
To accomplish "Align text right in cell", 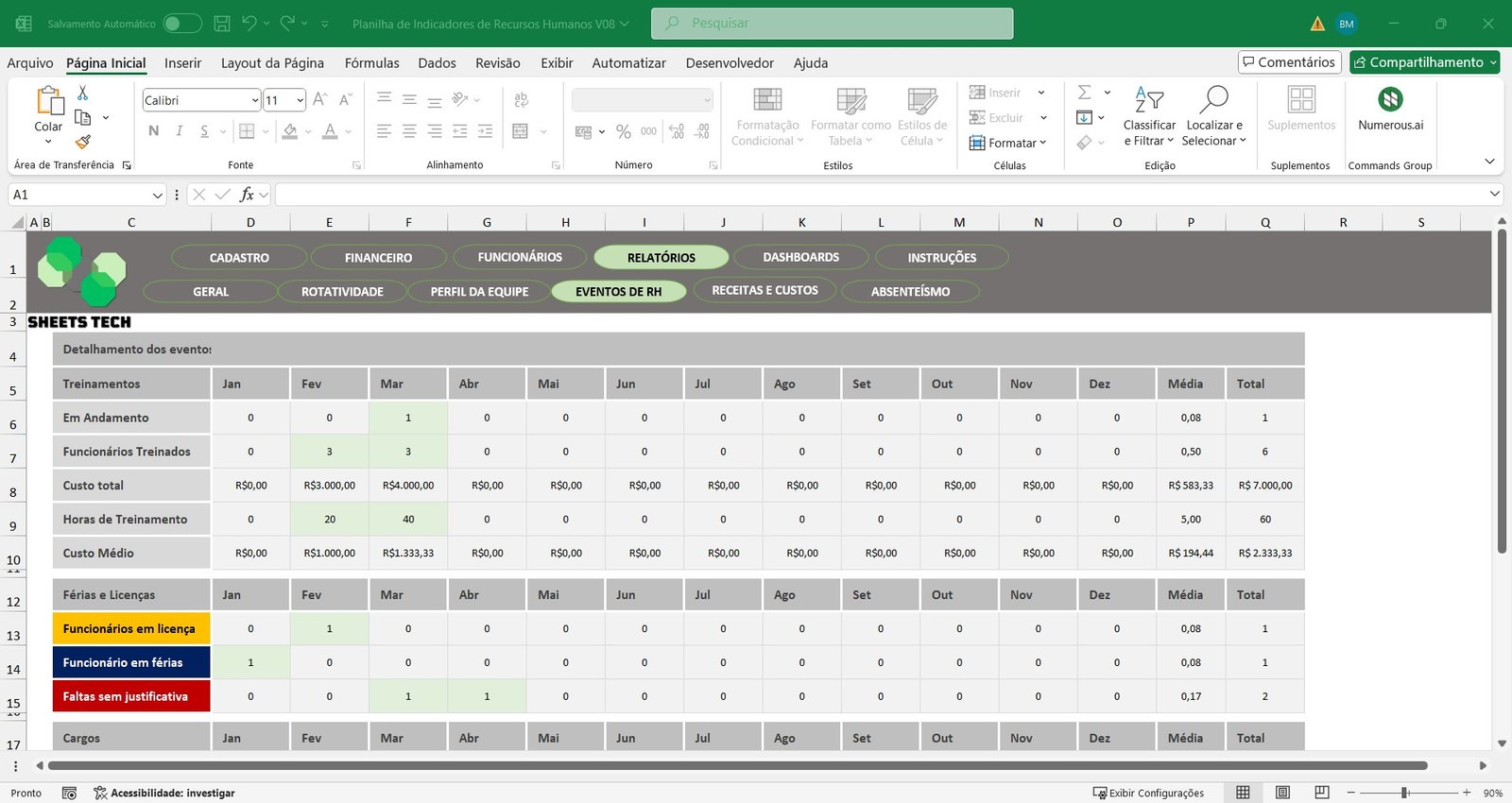I will click(435, 131).
